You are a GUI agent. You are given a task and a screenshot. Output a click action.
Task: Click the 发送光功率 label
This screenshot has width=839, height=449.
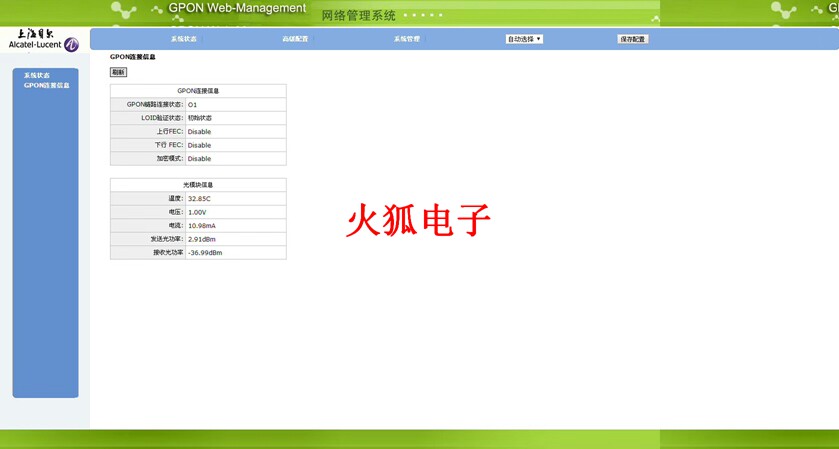tap(166, 239)
